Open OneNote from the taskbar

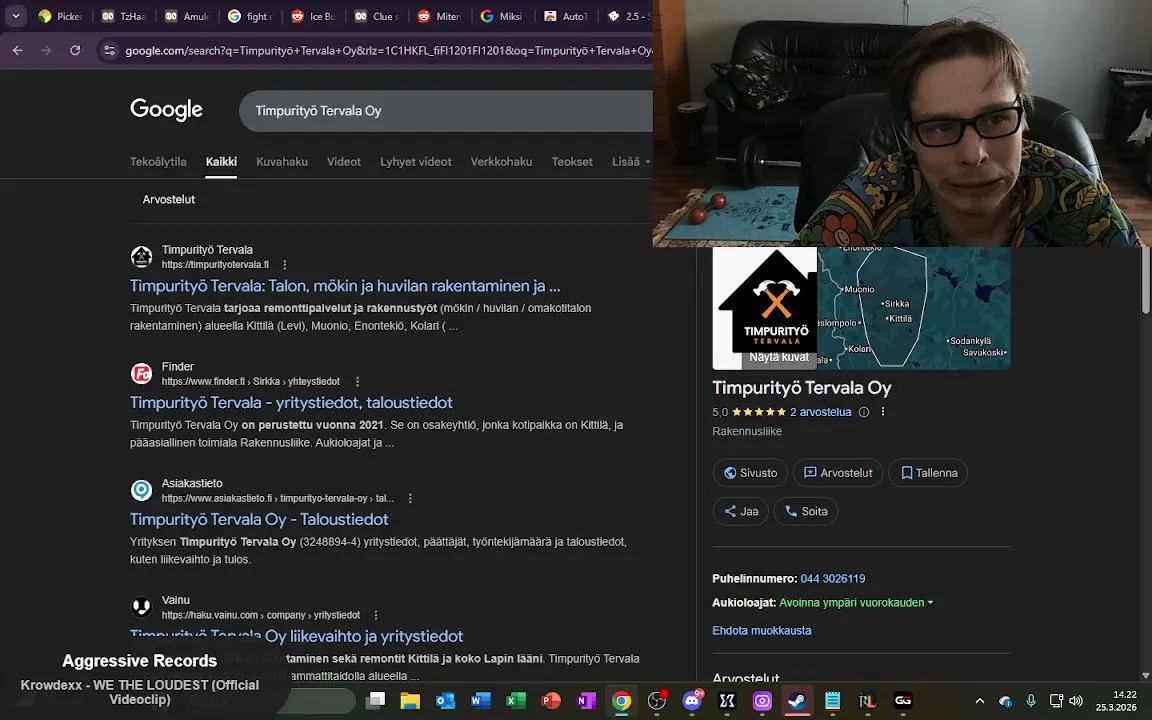tap(586, 701)
